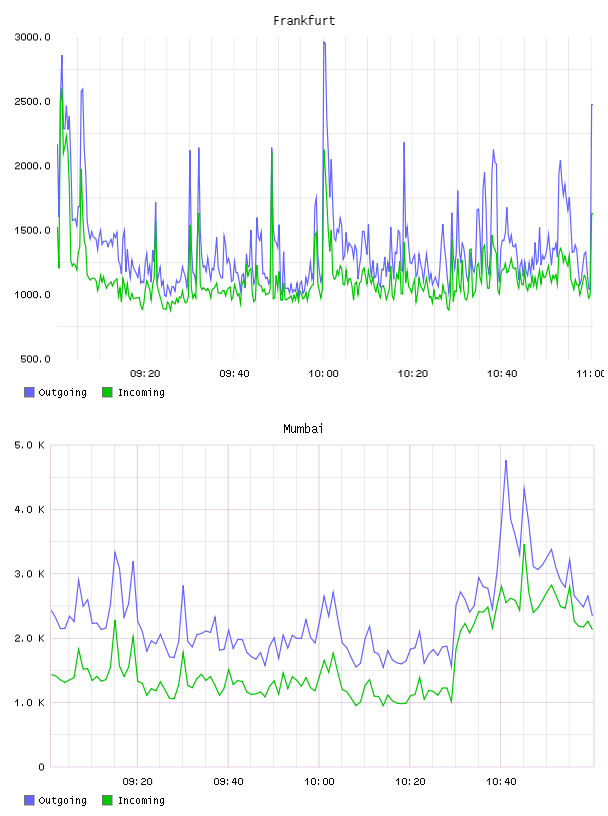Click the Mumbai chart title
This screenshot has width=608, height=816.
pyautogui.click(x=303, y=429)
